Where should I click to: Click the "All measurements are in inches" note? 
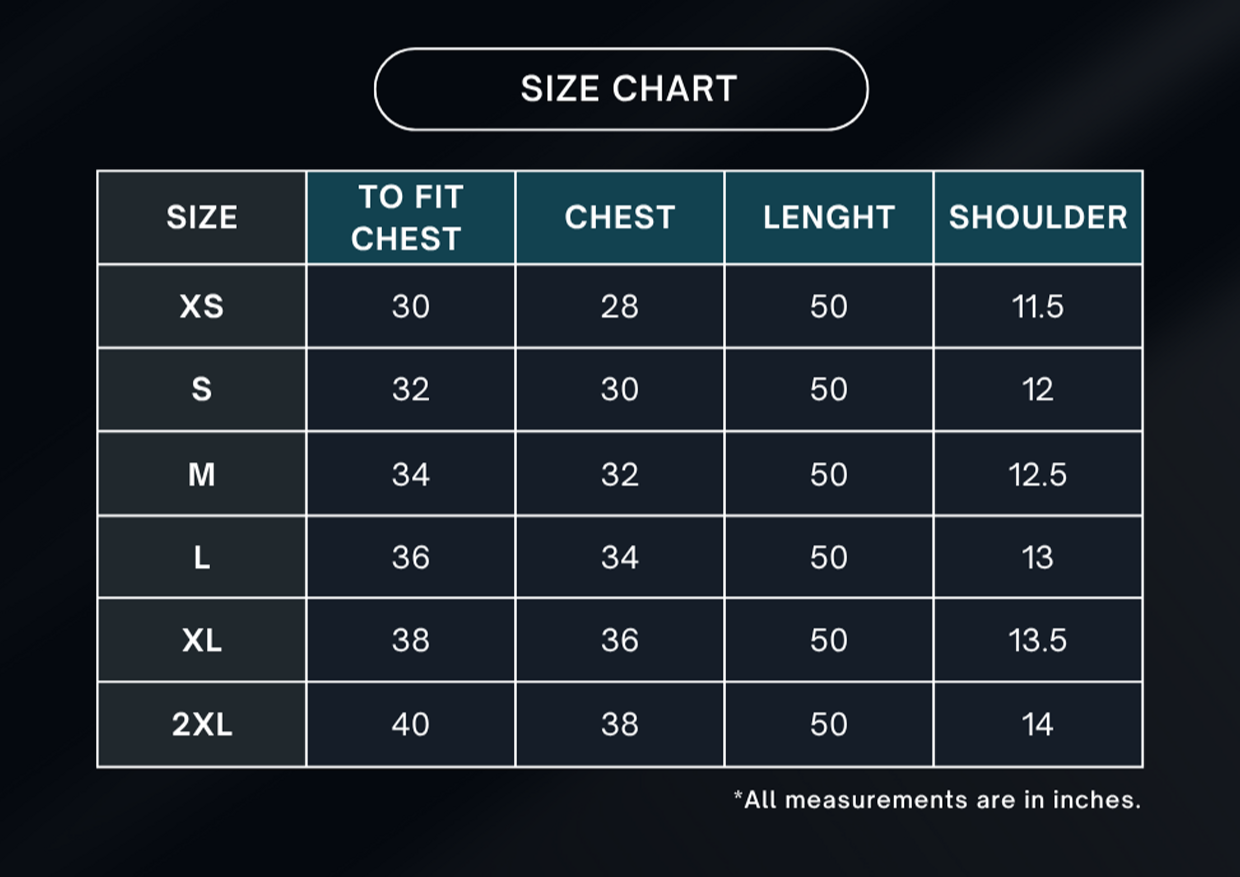[937, 800]
